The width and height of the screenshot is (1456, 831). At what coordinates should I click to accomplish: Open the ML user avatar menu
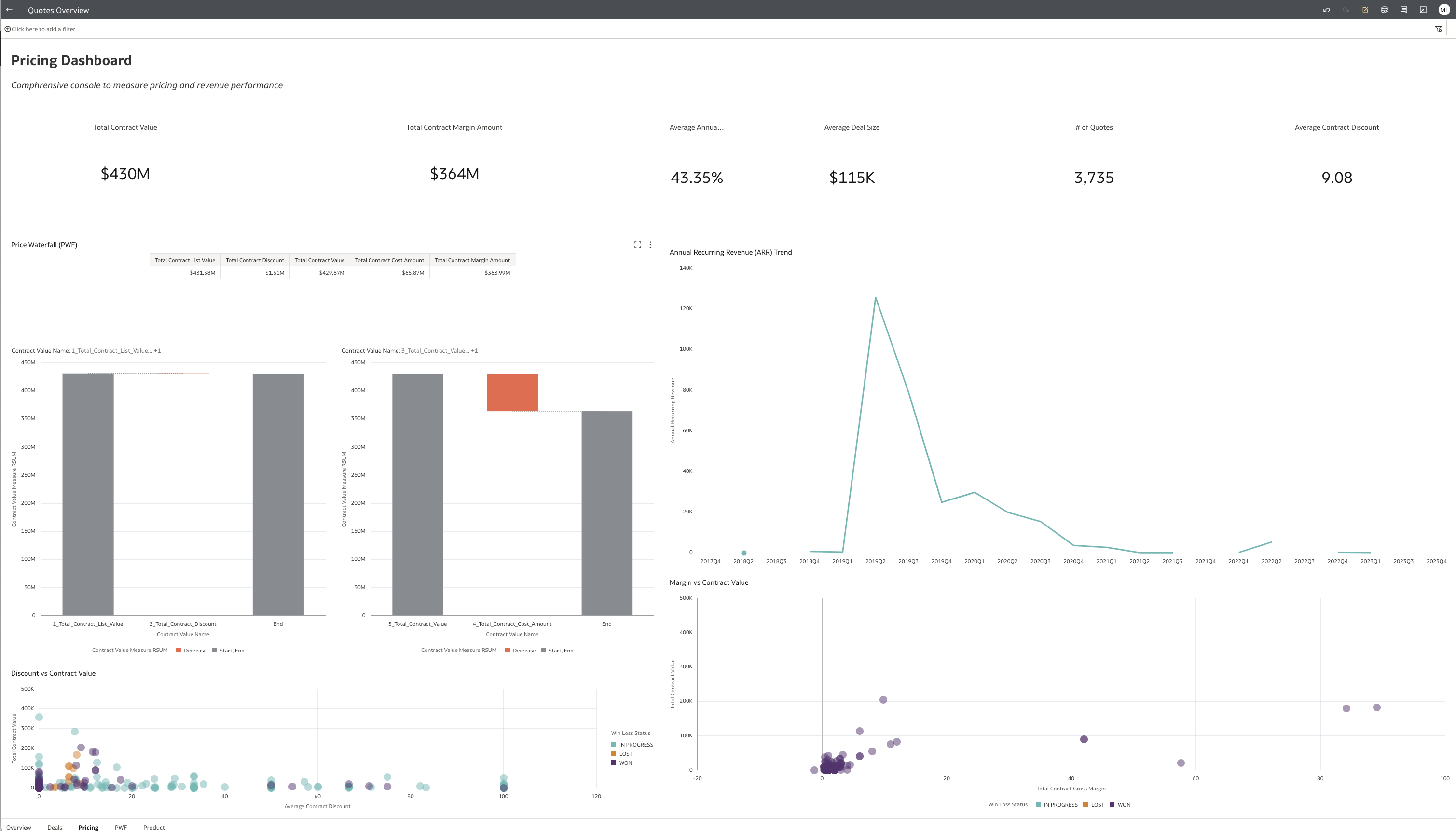click(1444, 10)
